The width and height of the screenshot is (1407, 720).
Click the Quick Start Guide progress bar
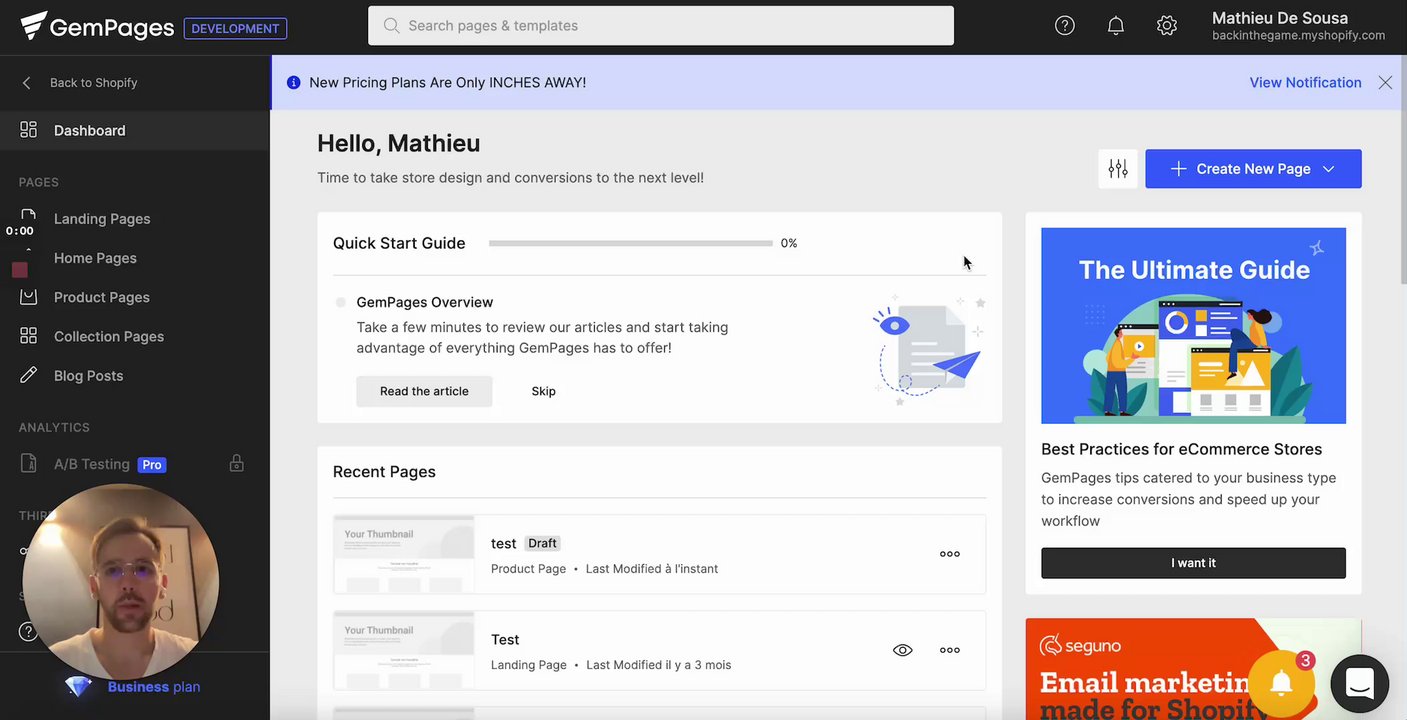click(x=630, y=243)
